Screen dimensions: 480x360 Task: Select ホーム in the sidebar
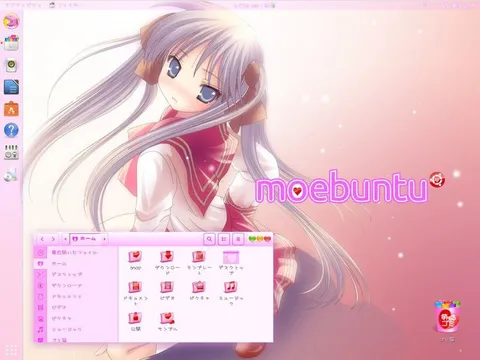click(x=76, y=264)
